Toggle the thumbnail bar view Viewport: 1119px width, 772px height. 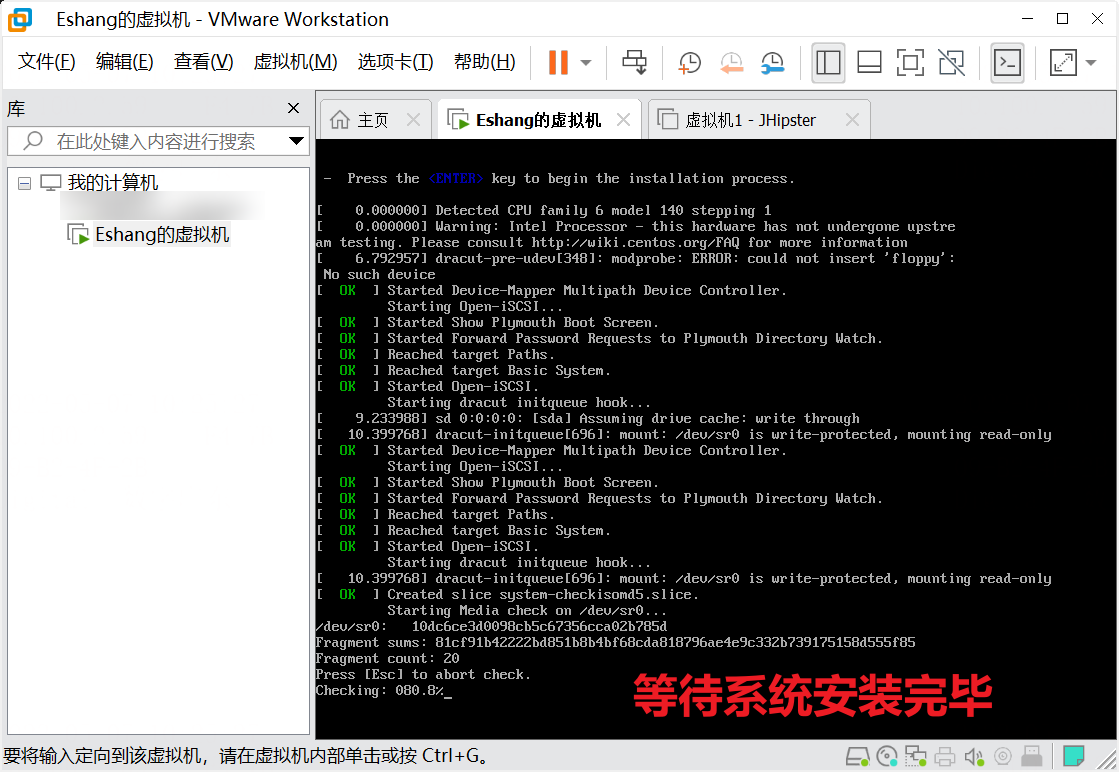tap(869, 63)
